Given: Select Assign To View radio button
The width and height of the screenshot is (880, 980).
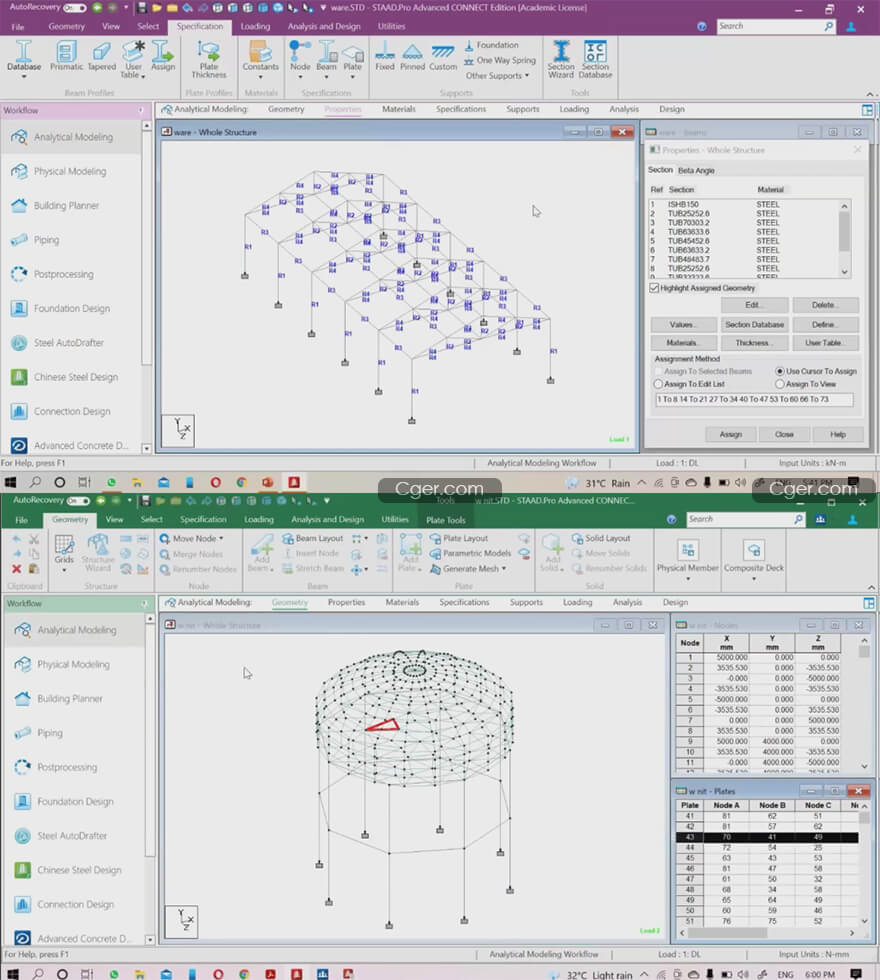Looking at the screenshot, I should 779,384.
